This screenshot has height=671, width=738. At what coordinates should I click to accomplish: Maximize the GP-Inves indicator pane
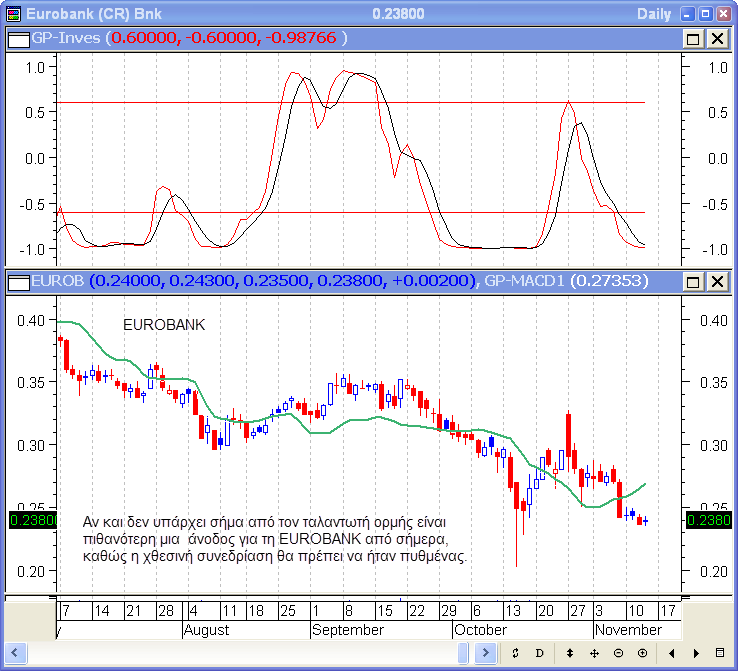[694, 38]
